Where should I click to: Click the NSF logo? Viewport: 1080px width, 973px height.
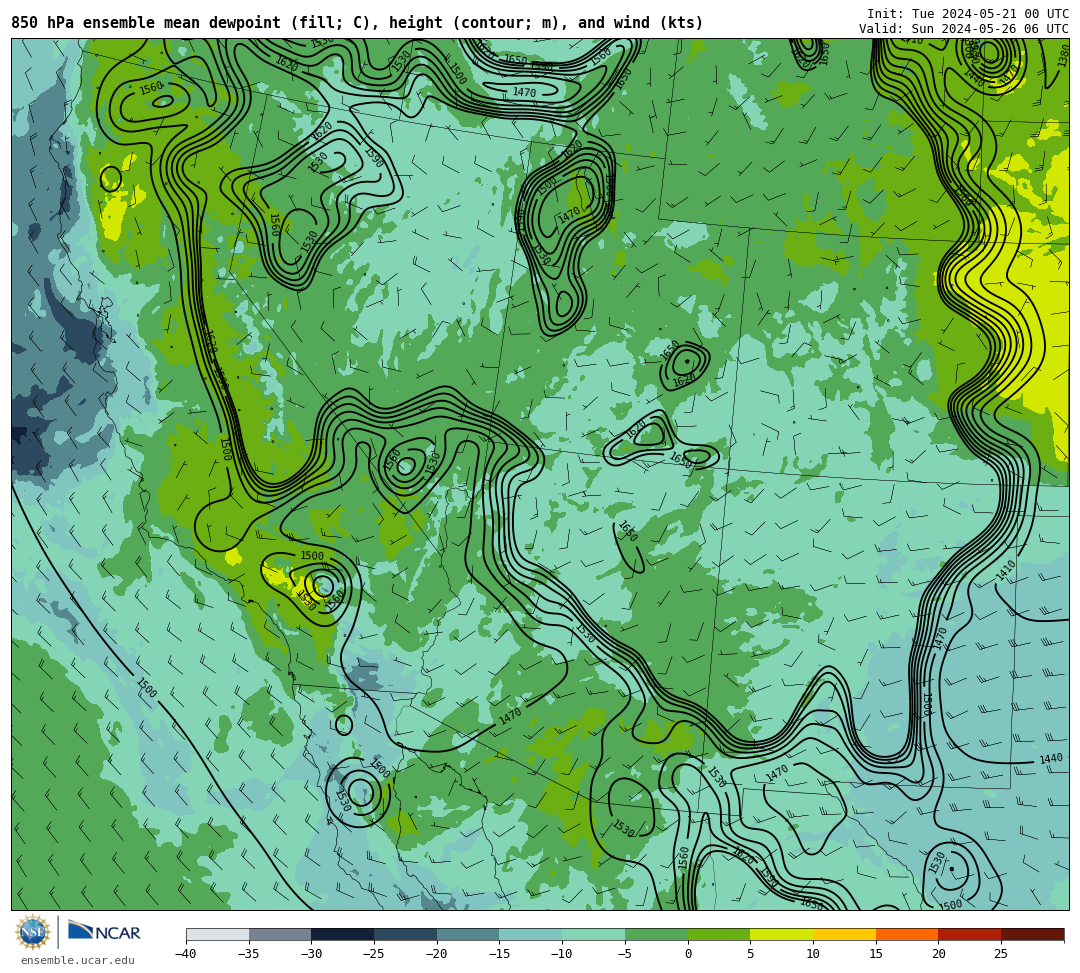[x=33, y=932]
